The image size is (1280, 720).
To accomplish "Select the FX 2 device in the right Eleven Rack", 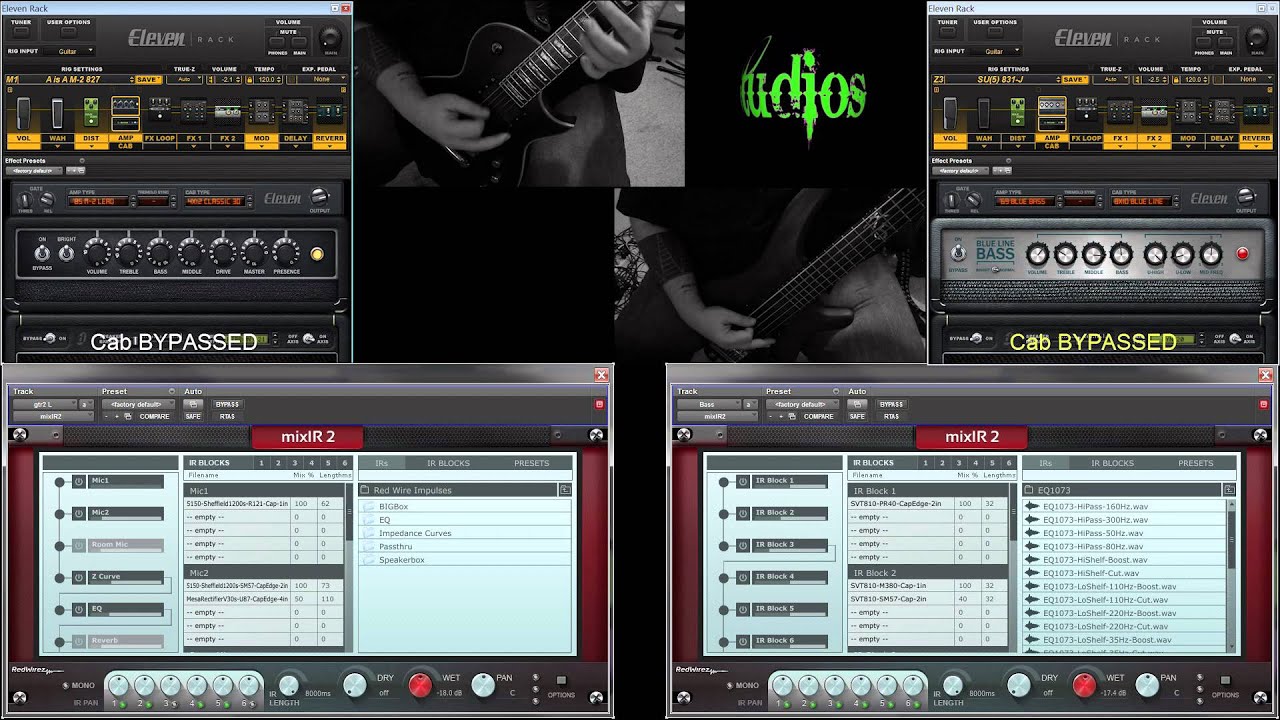I will pyautogui.click(x=1154, y=111).
